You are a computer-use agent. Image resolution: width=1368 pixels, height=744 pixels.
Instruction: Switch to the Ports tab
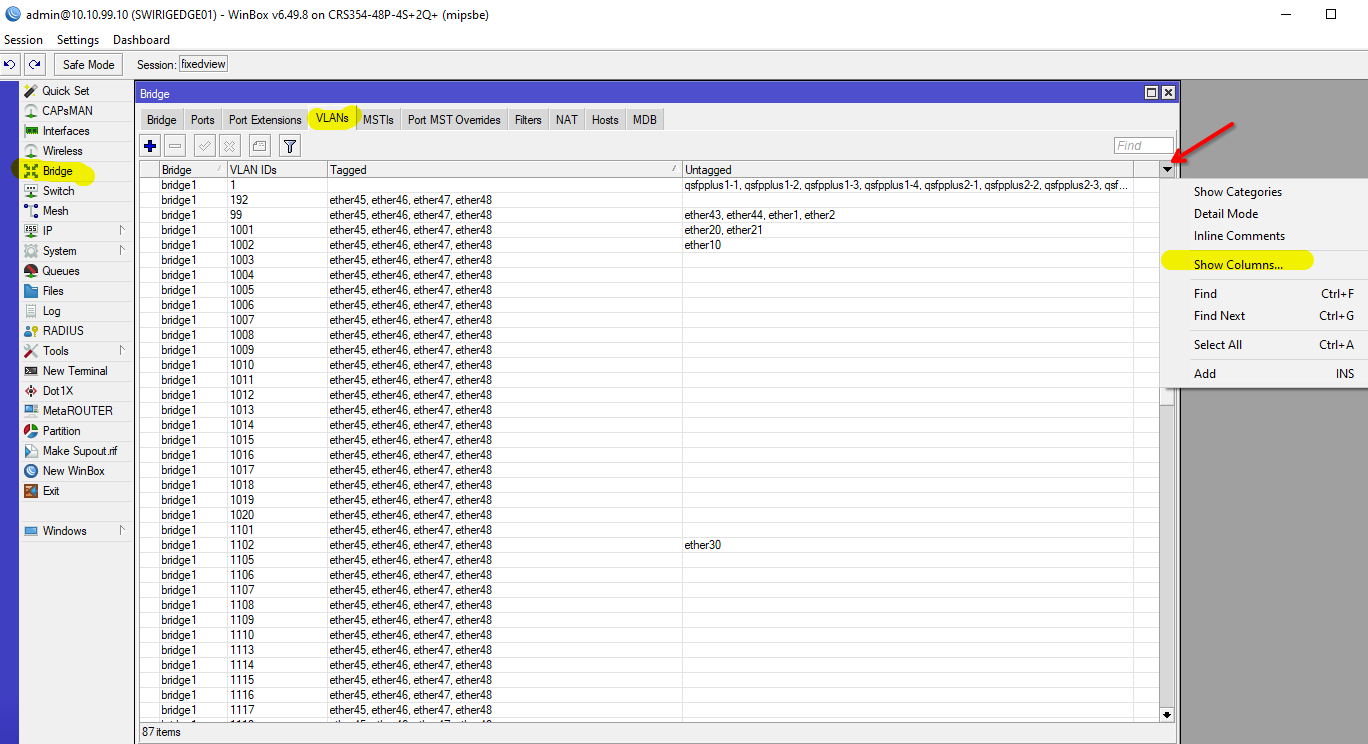(x=202, y=120)
